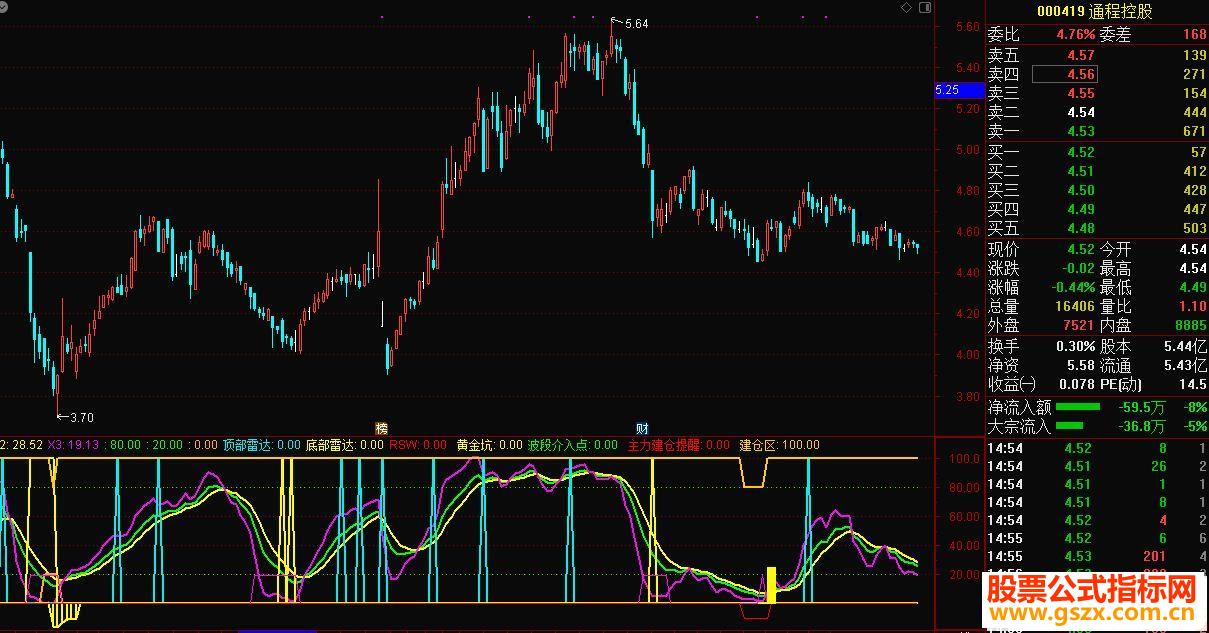
Task: Select the 买四 price 4.49
Action: [x=1080, y=210]
